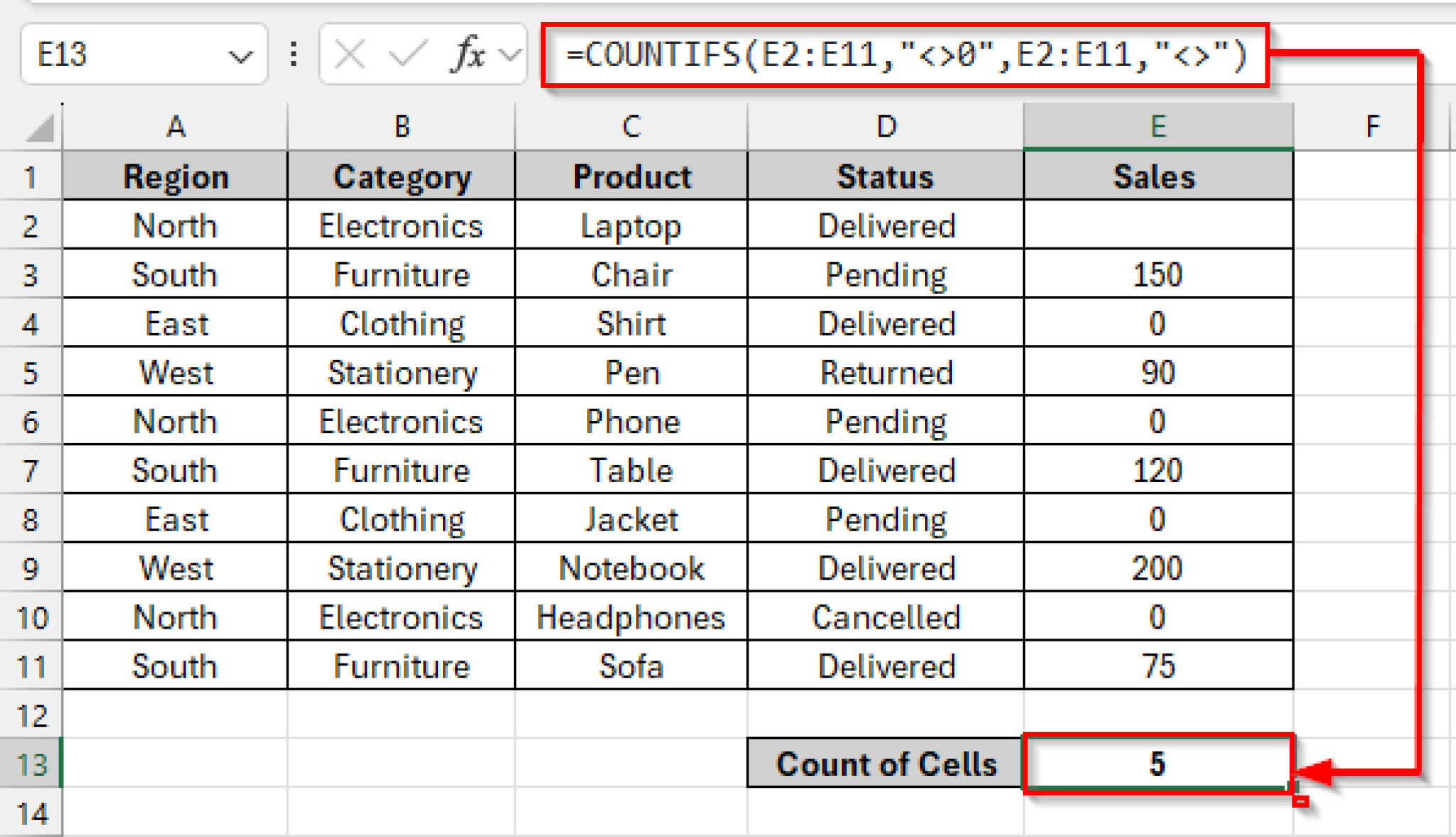The image size is (1456, 837).
Task: Click the Count of Cells label cell
Action: tap(884, 764)
